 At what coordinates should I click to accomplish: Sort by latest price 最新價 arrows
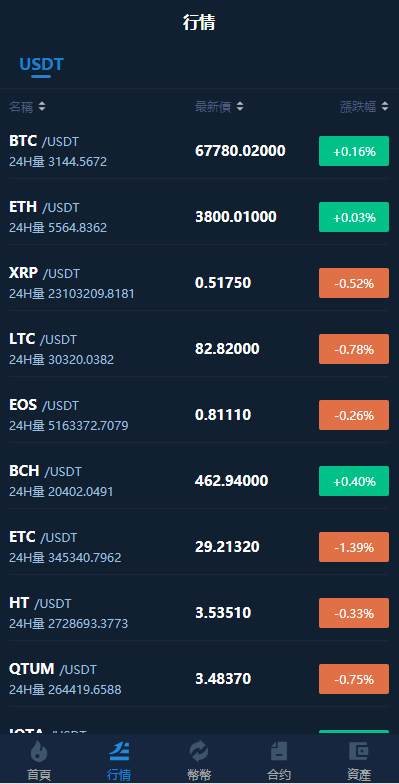[x=240, y=106]
